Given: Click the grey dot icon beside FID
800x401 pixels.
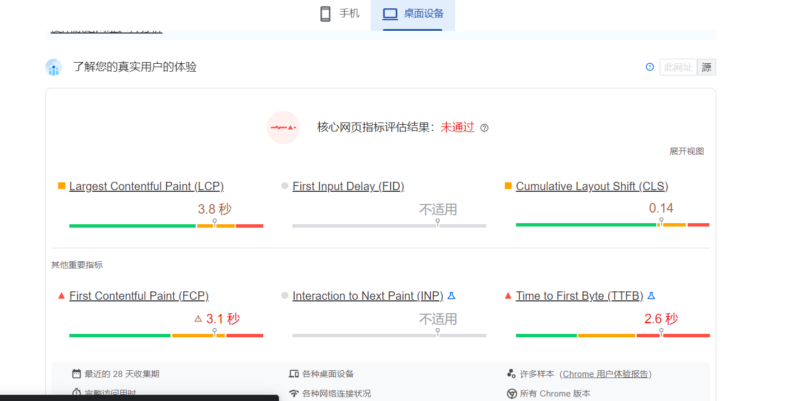Looking at the screenshot, I should (285, 186).
